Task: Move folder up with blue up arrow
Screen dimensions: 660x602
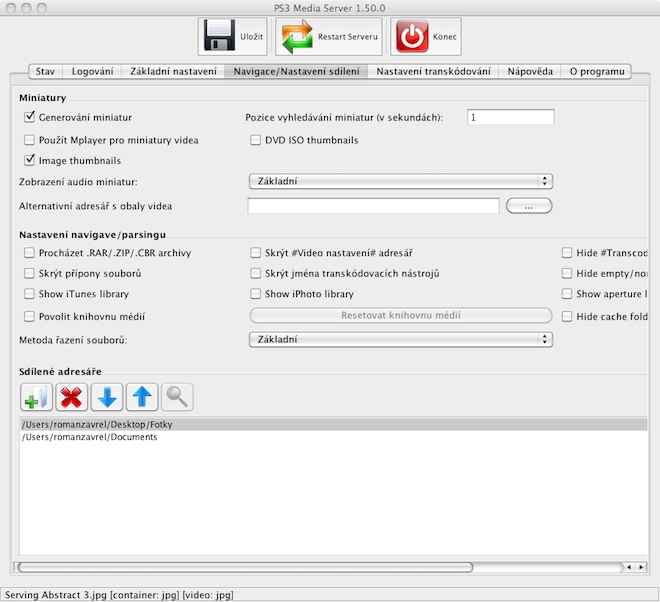Action: (x=142, y=397)
